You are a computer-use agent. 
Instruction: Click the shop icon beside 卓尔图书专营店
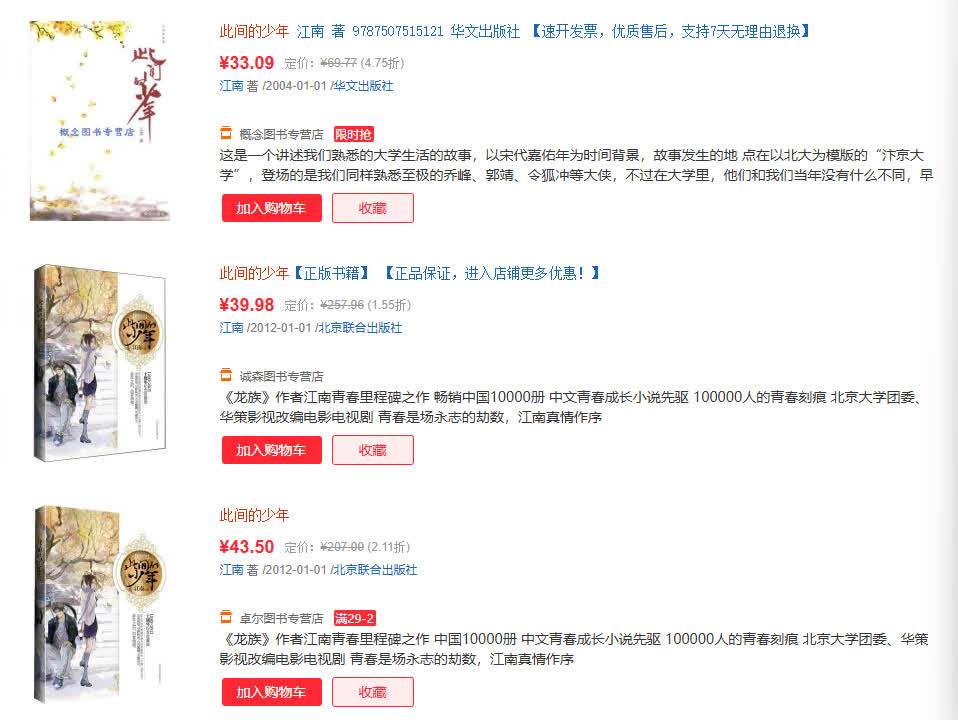[x=226, y=617]
